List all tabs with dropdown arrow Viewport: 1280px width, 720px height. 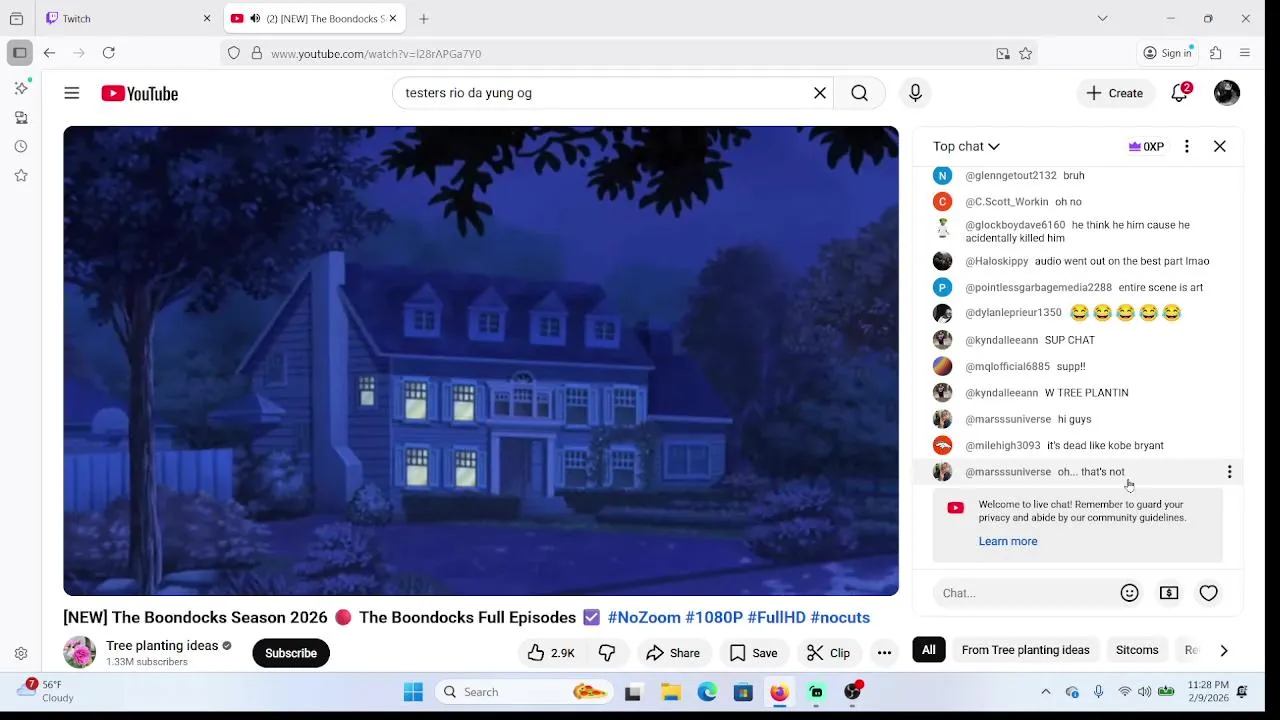1102,18
